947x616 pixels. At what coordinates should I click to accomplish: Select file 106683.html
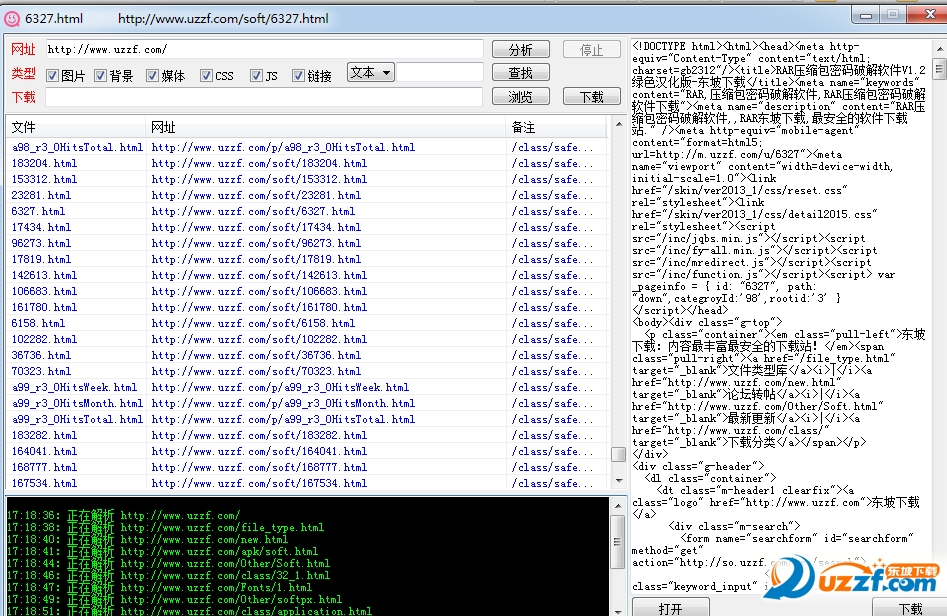point(44,291)
